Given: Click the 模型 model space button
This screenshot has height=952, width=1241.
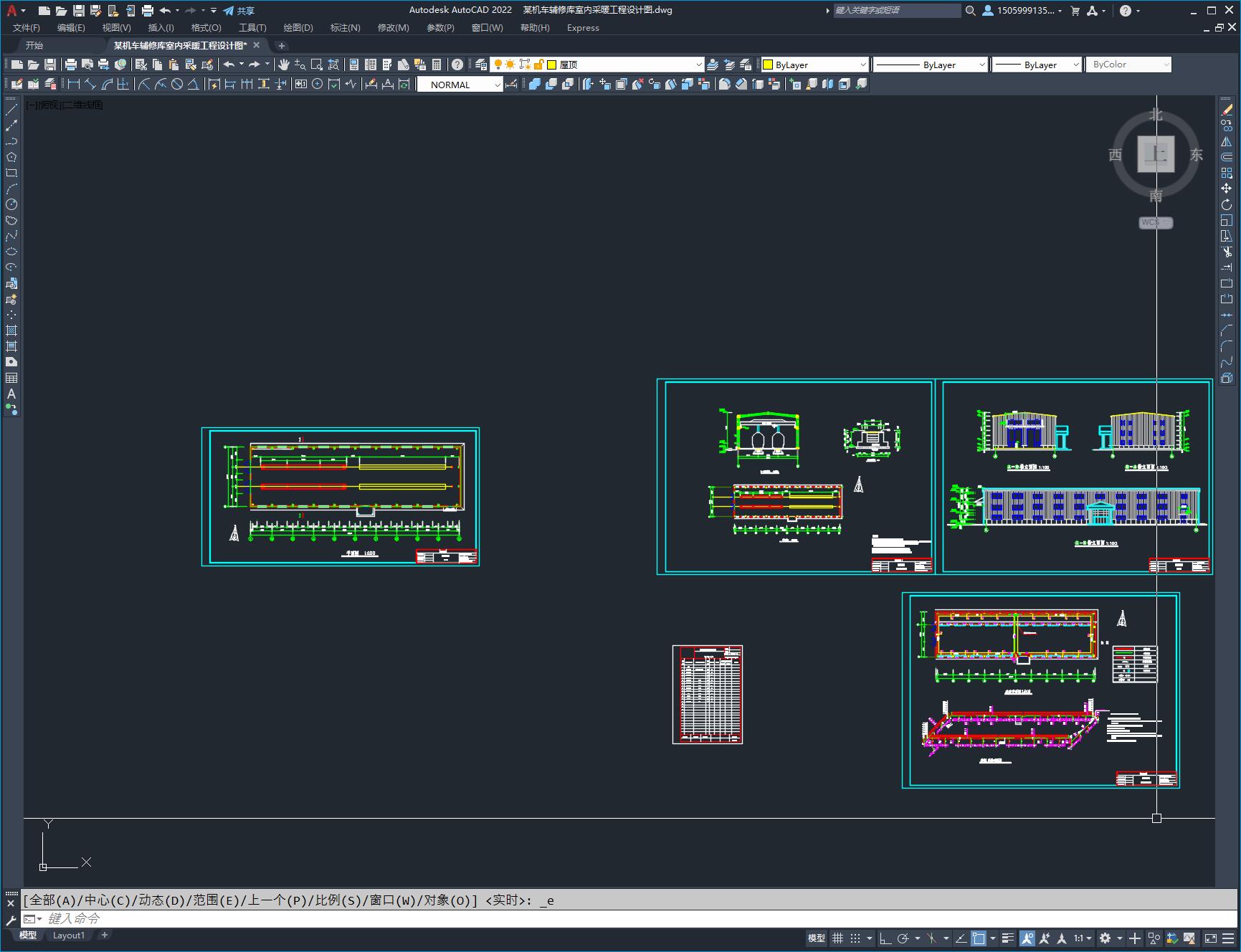Looking at the screenshot, I should coord(817,938).
